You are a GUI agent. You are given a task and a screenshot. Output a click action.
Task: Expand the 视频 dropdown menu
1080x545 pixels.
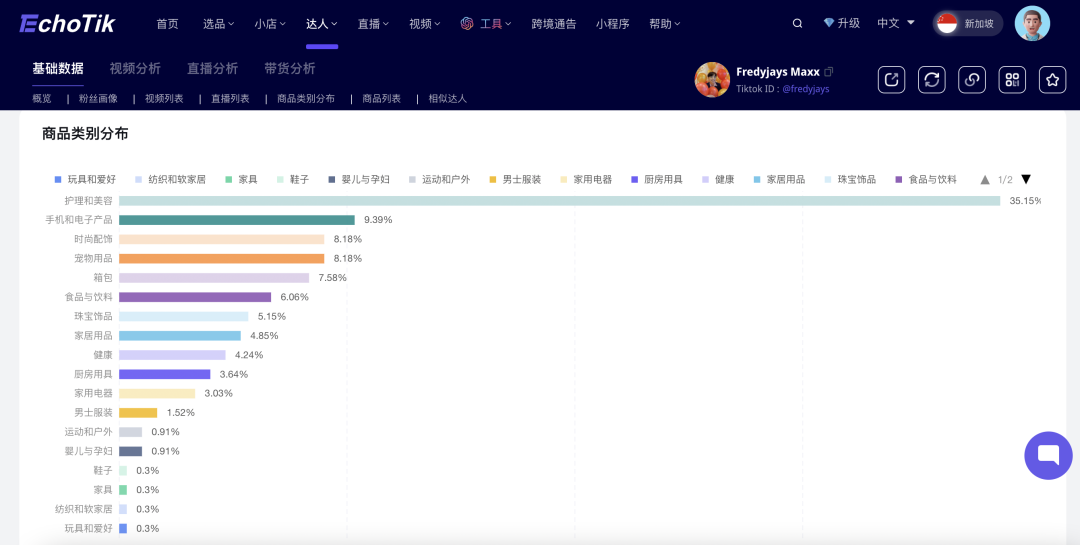tap(425, 23)
